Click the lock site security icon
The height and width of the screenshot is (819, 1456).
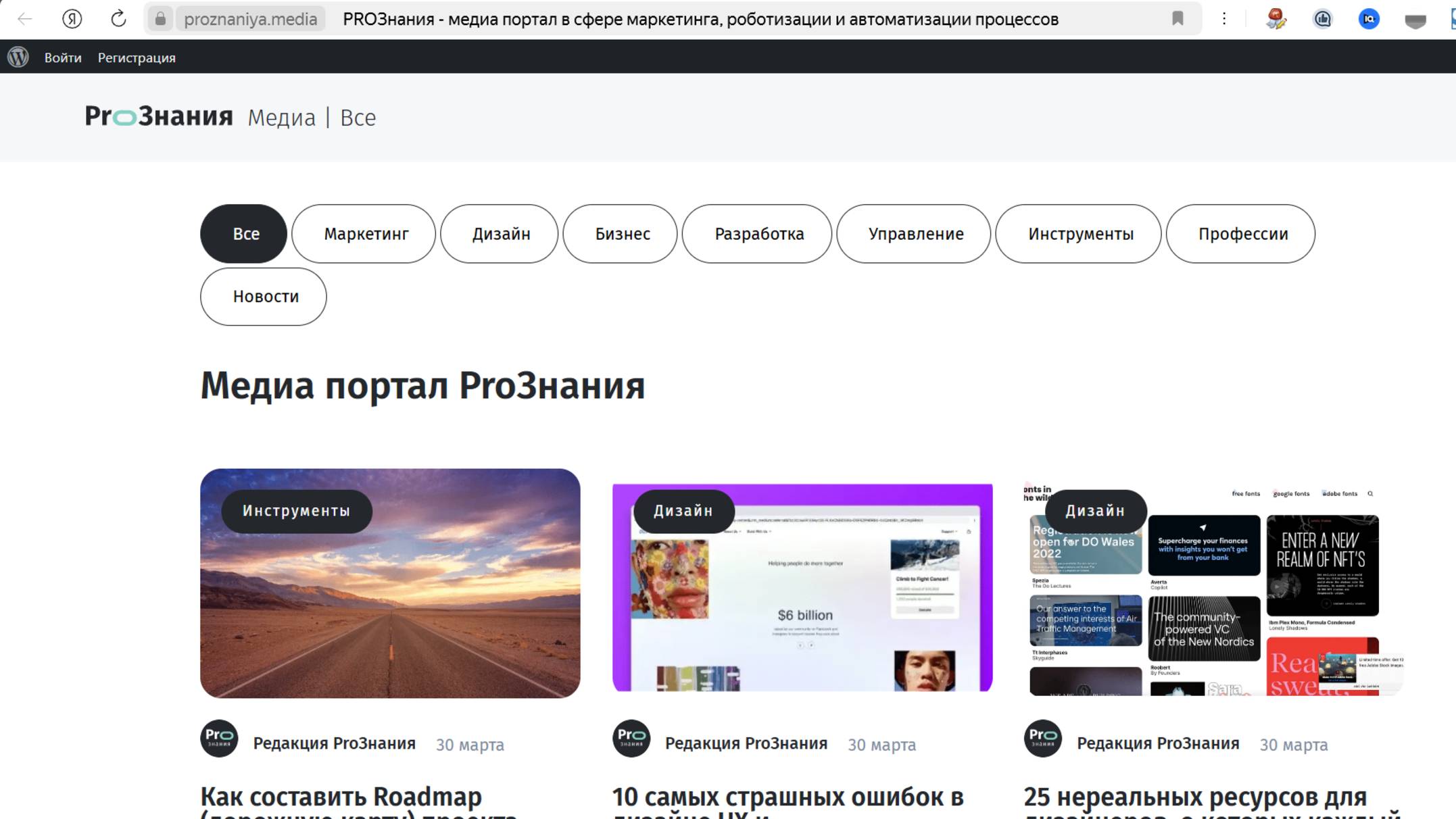tap(160, 19)
